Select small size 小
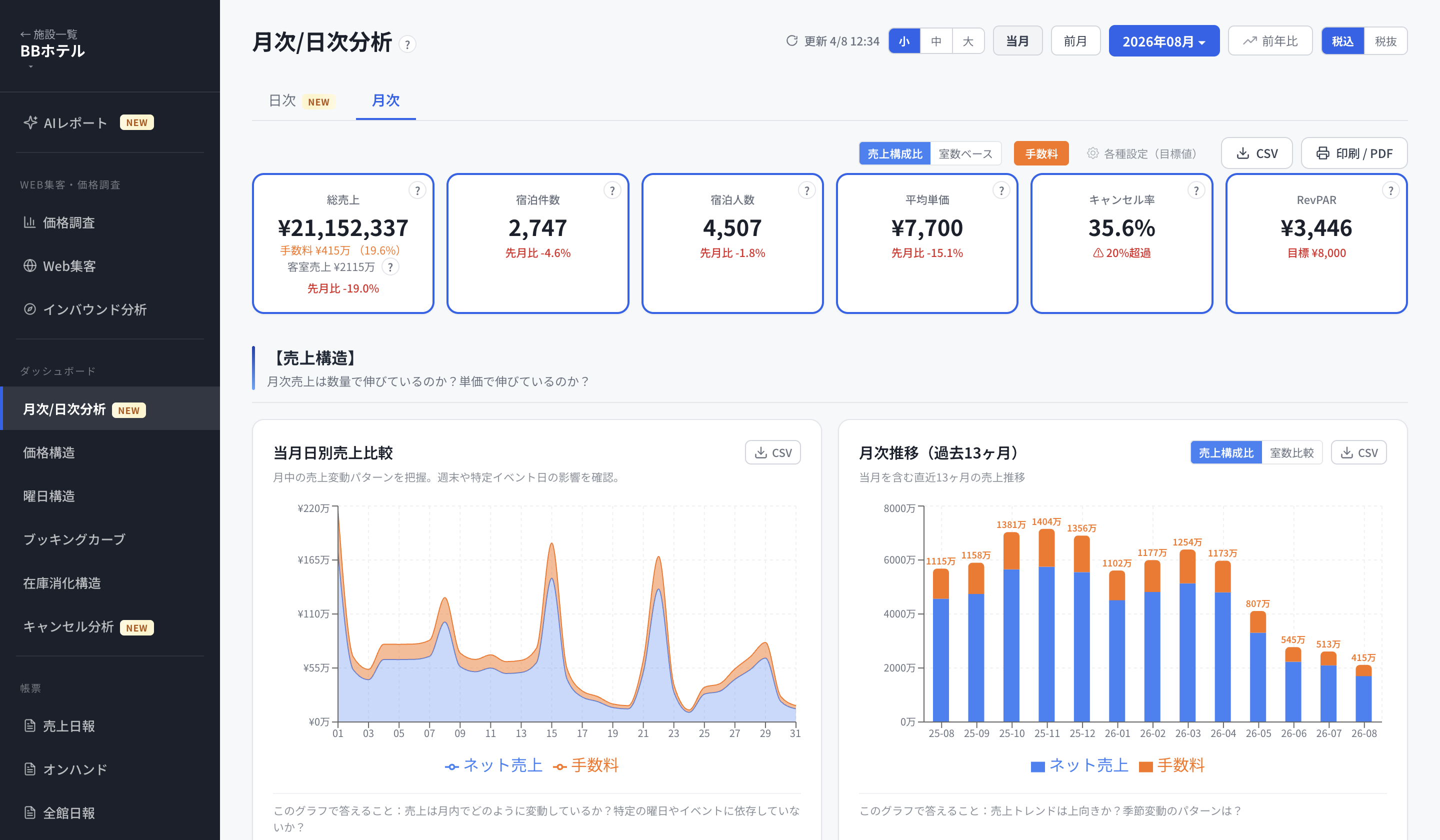Image resolution: width=1440 pixels, height=840 pixels. (904, 41)
